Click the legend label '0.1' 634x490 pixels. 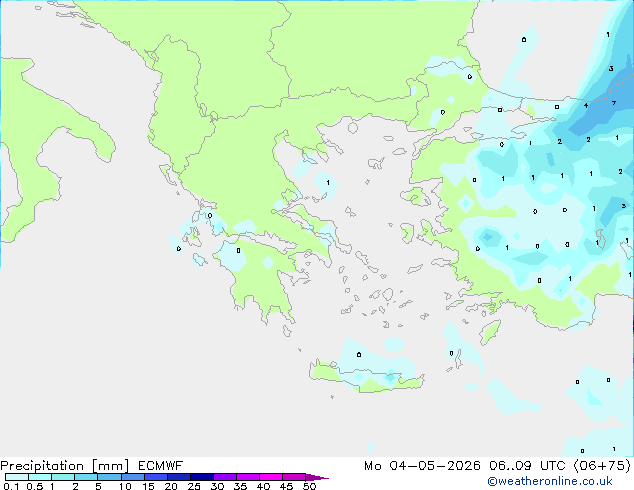[x=11, y=486]
